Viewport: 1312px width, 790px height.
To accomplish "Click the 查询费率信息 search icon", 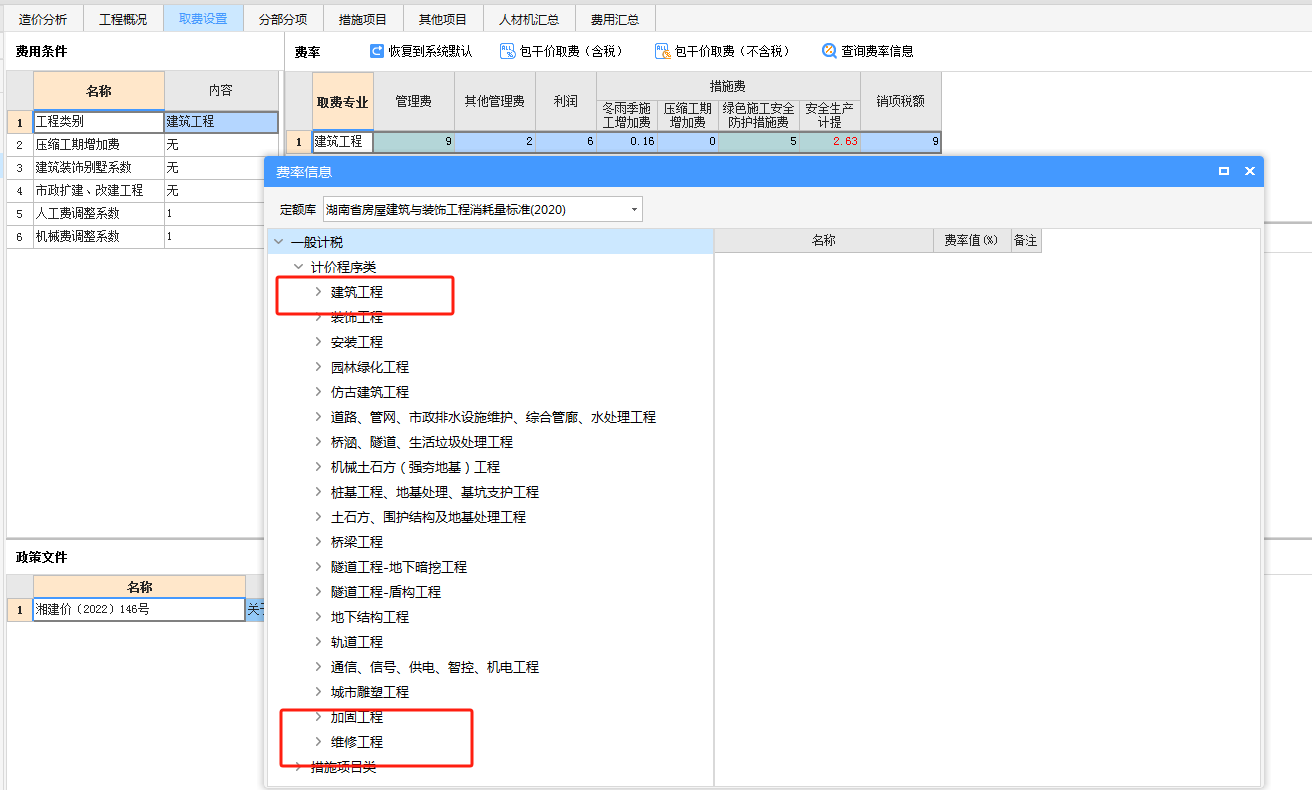I will pyautogui.click(x=829, y=51).
